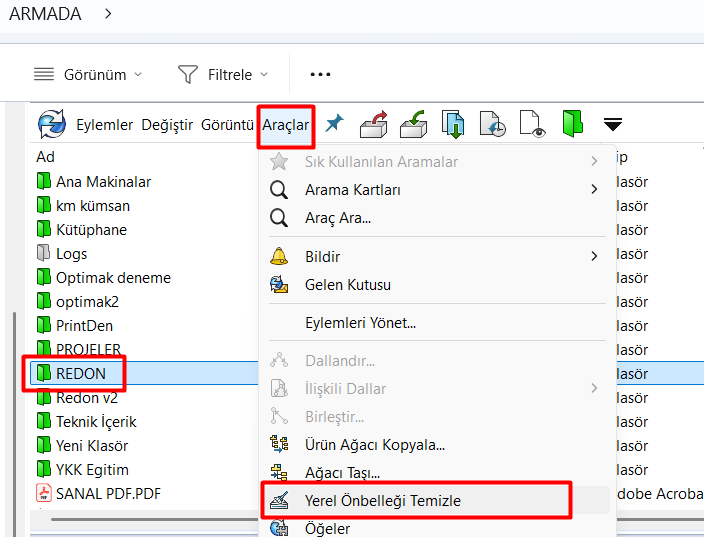Viewport: 705px width, 540px height.
Task: Select the Optimak deneme folder
Action: click(x=113, y=278)
